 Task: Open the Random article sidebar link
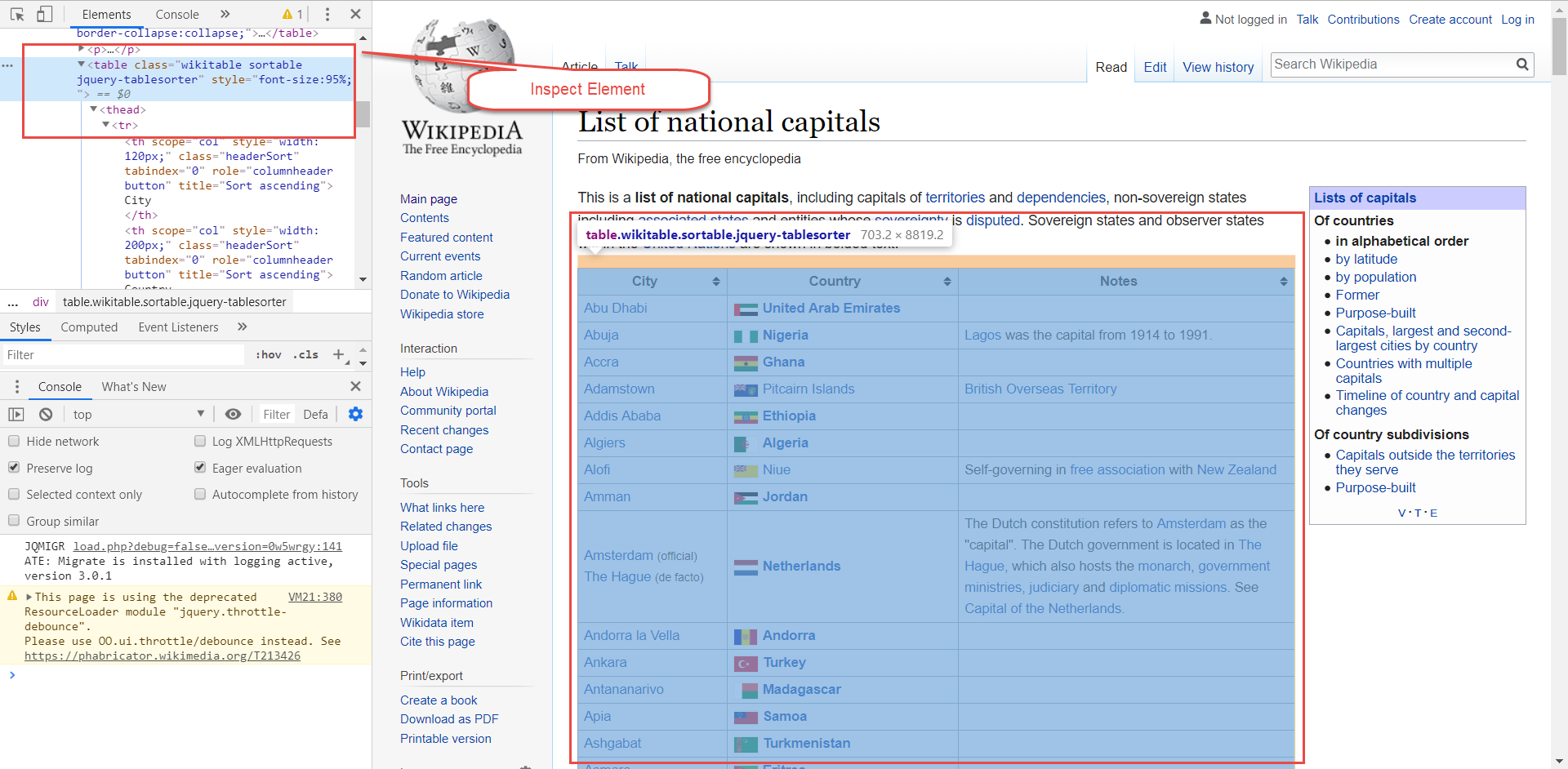(441, 276)
